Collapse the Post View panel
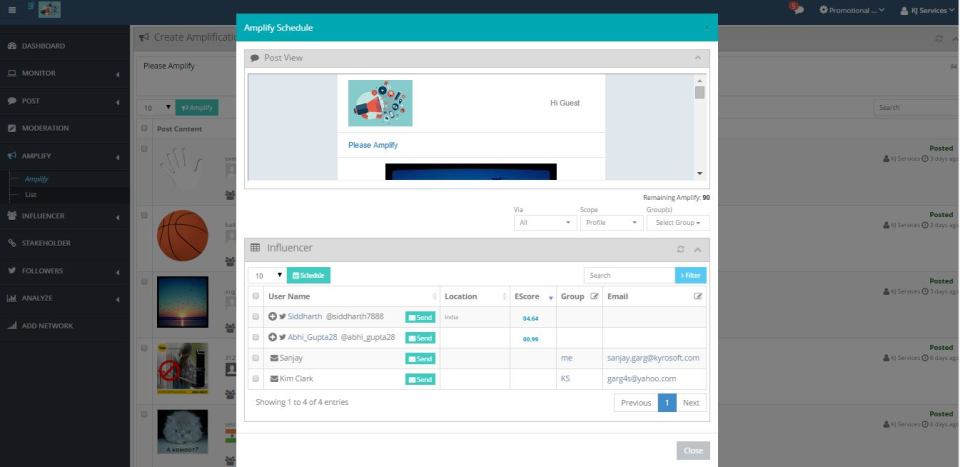Viewport: 960px width, 467px height. click(697, 58)
